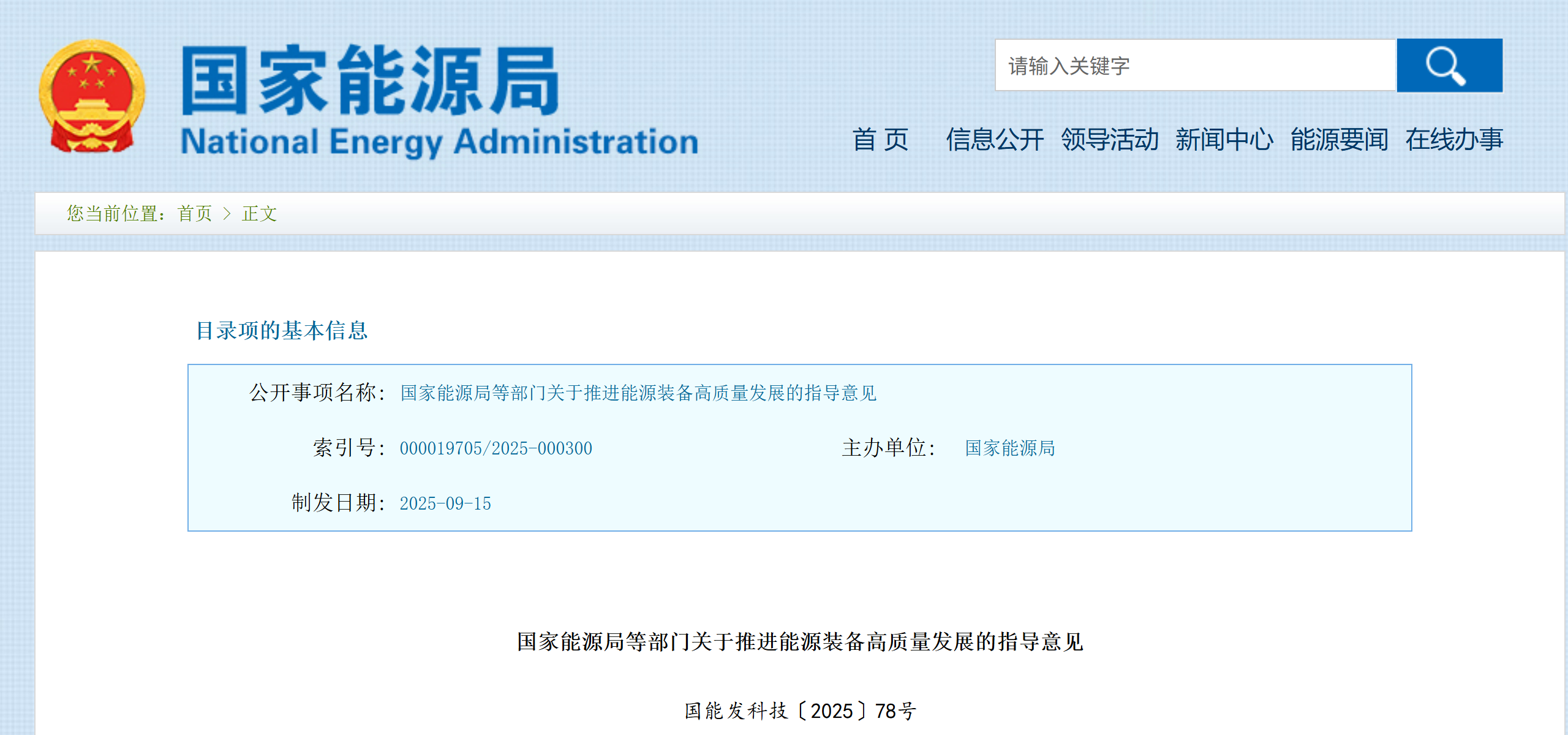Go to 领导活动 section
Screen dimensions: 1568x735
point(1109,140)
